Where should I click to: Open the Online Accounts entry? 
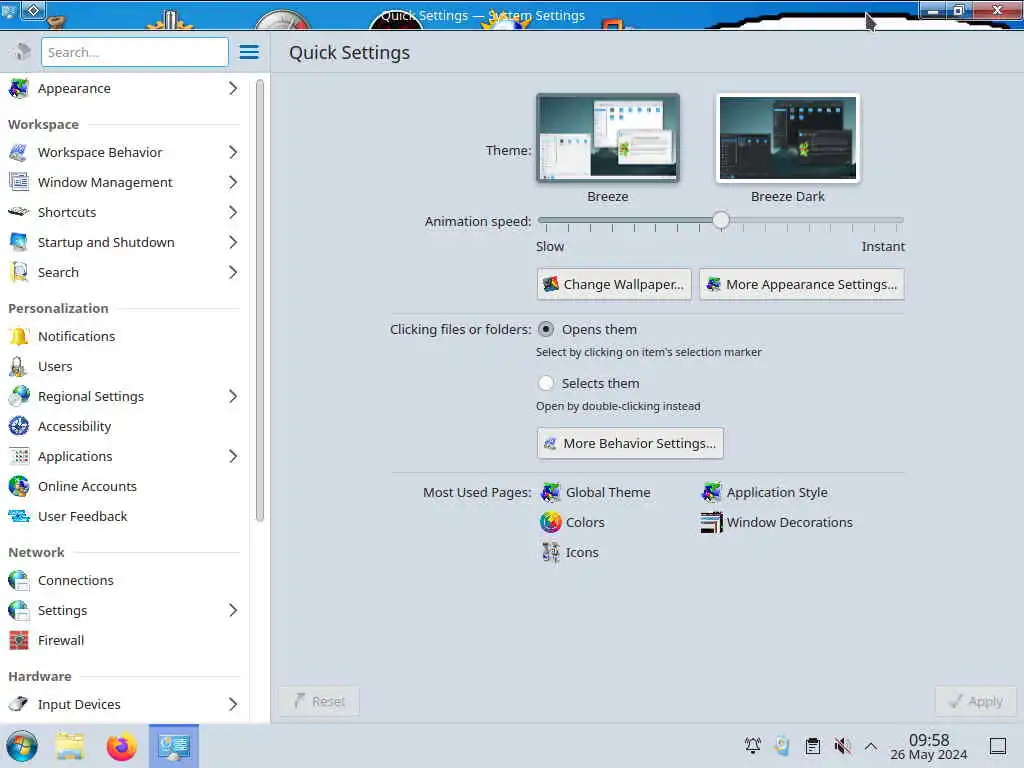coord(125,487)
